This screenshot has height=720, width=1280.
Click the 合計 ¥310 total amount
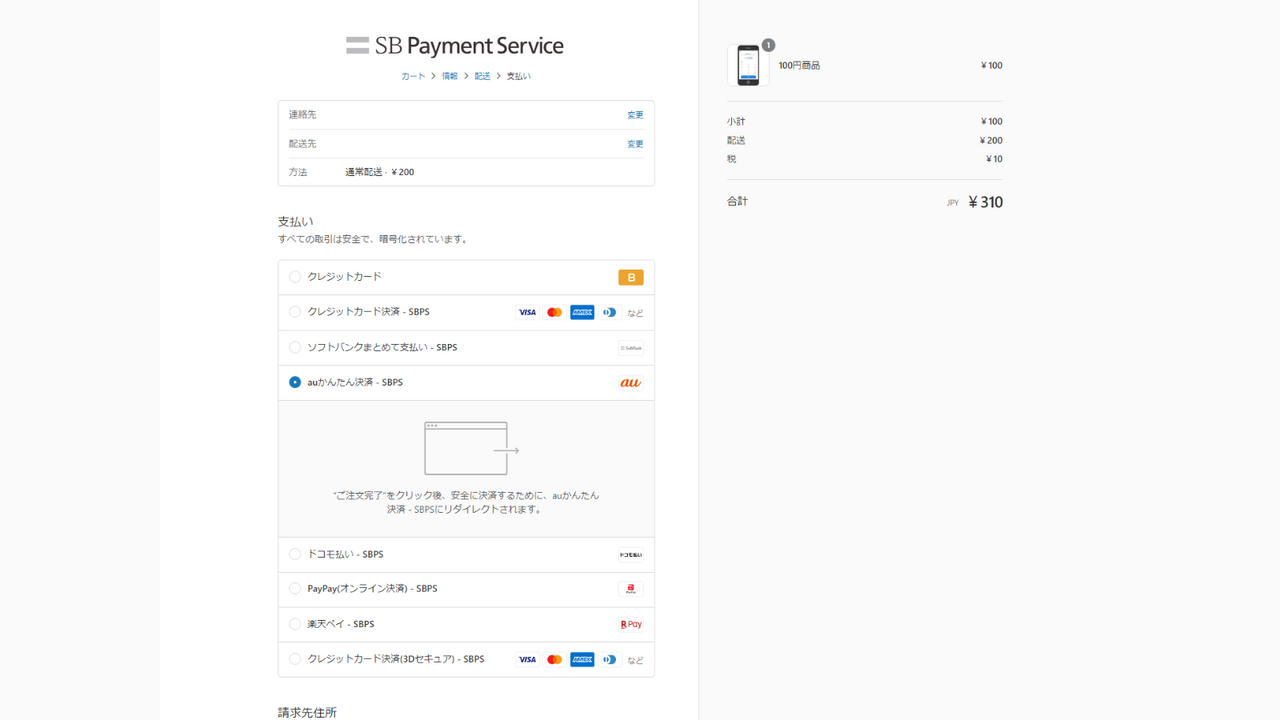point(985,202)
